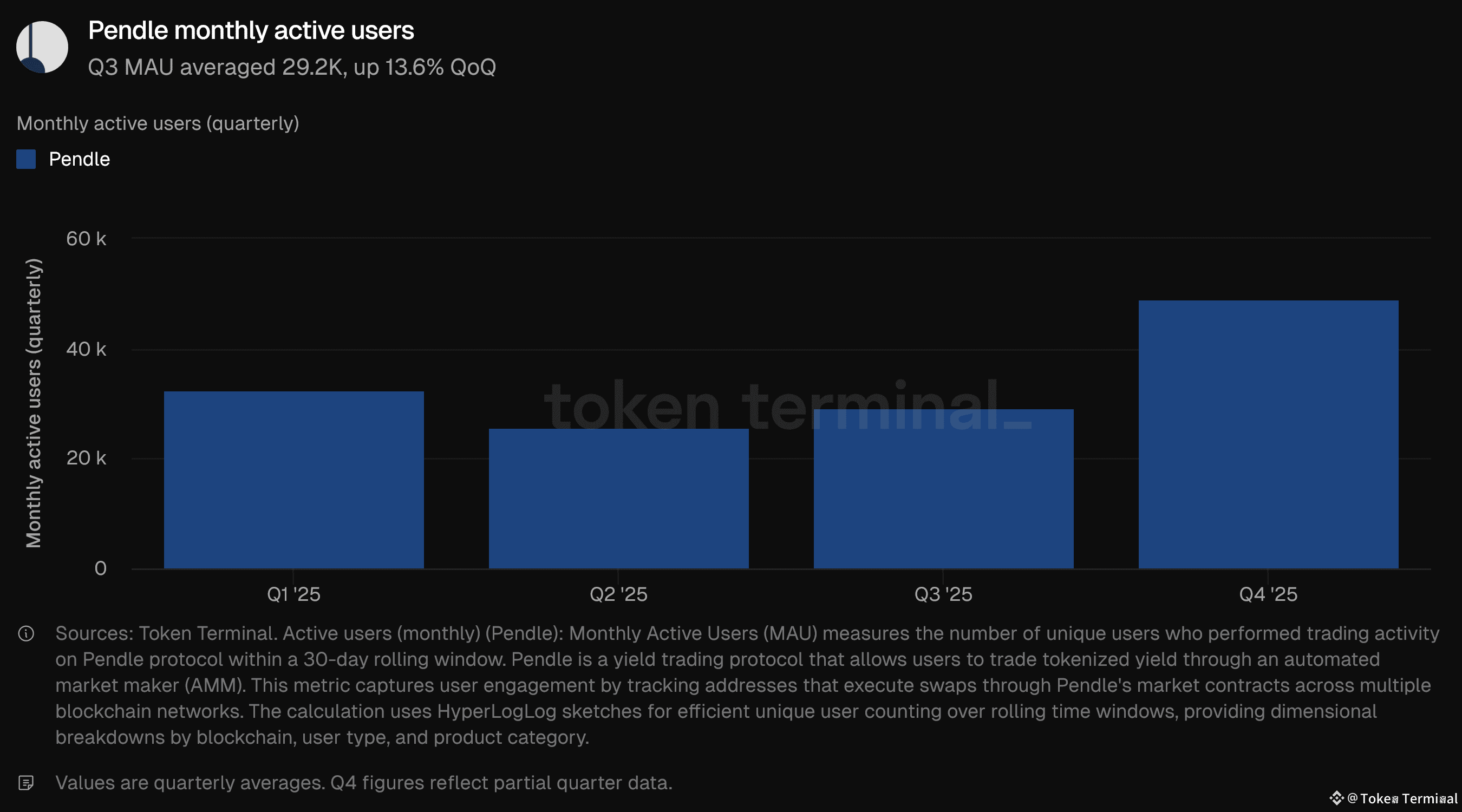Click the Q3 '25 x-axis label
Image resolution: width=1462 pixels, height=812 pixels.
click(x=943, y=594)
